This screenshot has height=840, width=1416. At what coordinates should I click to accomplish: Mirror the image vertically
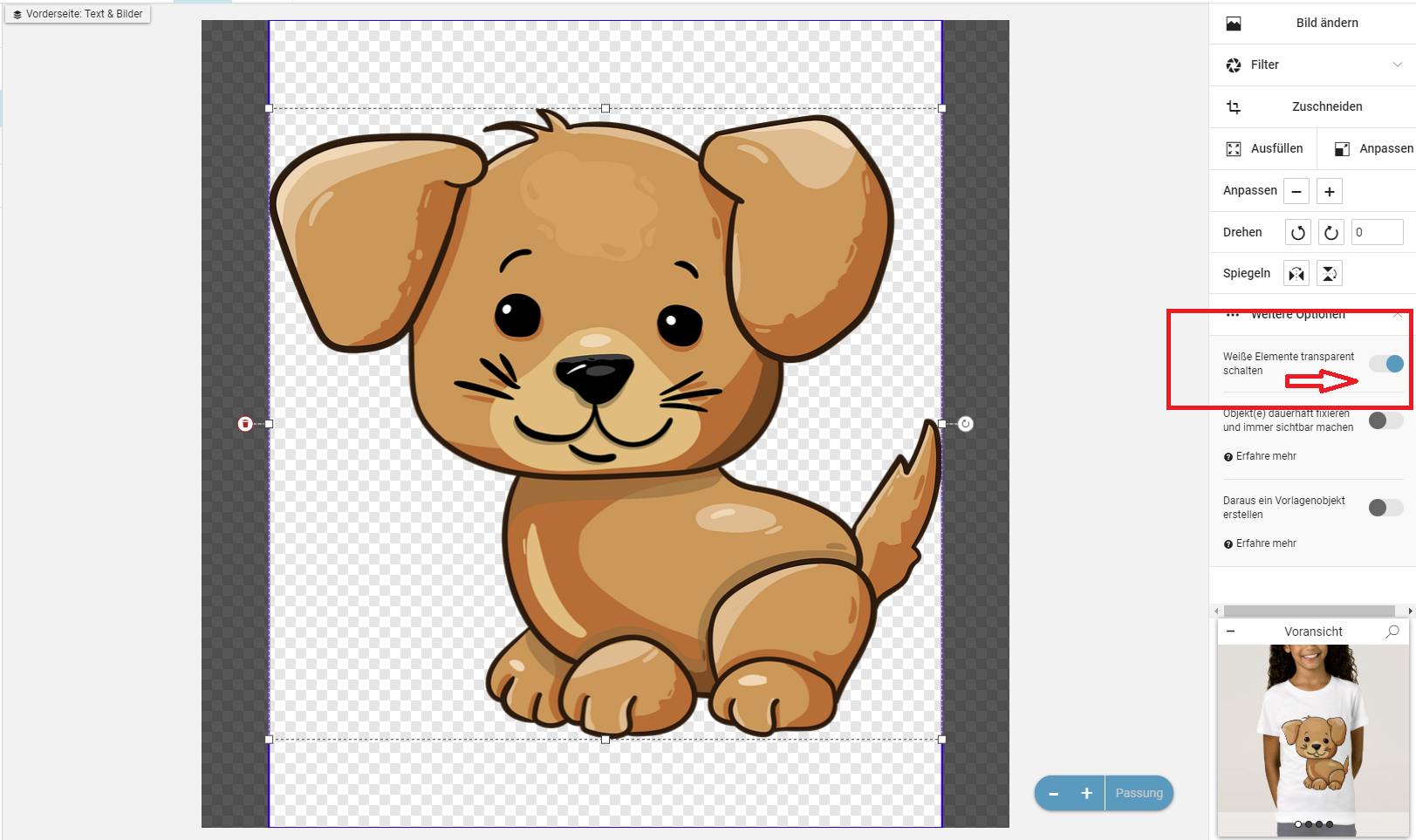pyautogui.click(x=1329, y=274)
